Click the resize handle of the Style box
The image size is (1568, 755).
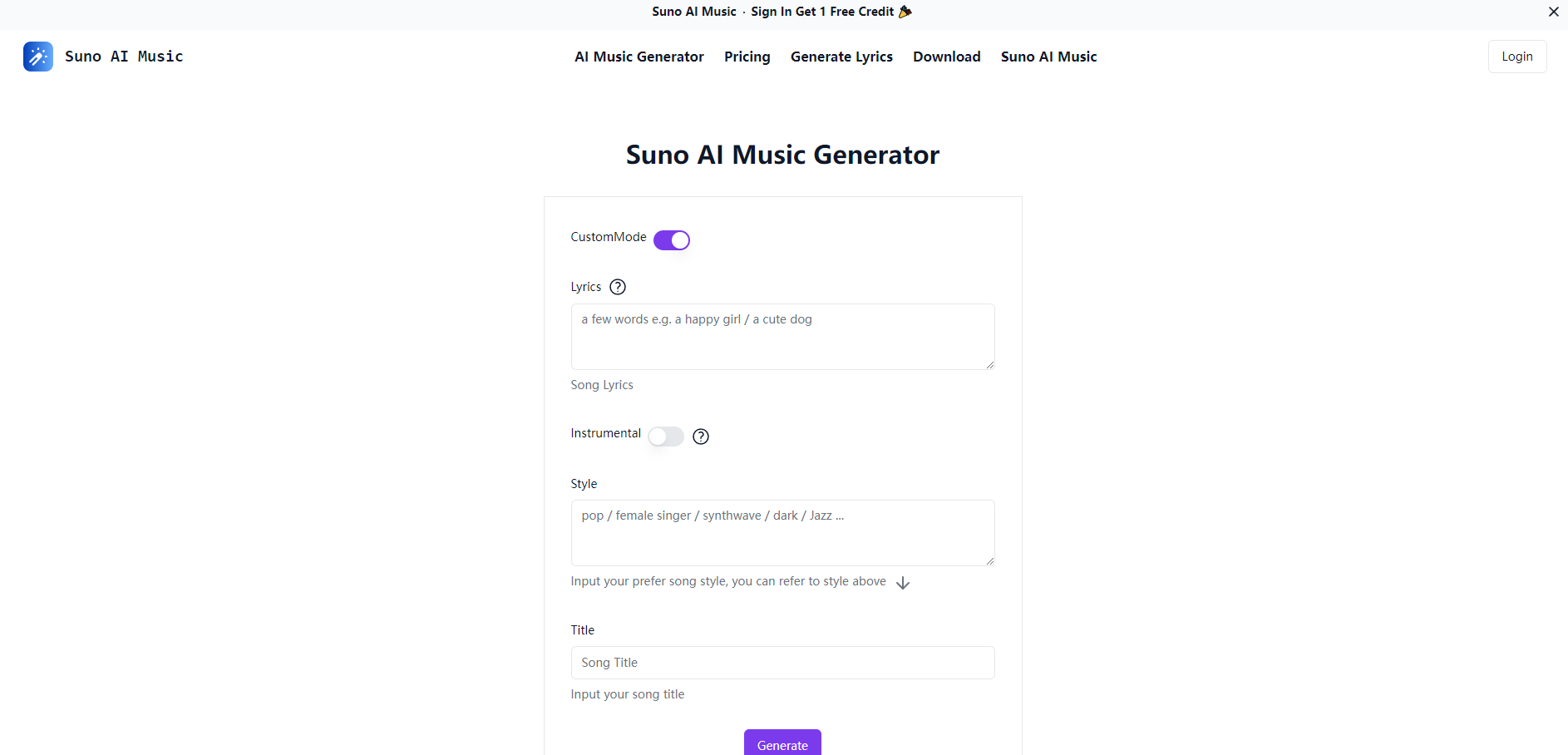[x=989, y=562]
